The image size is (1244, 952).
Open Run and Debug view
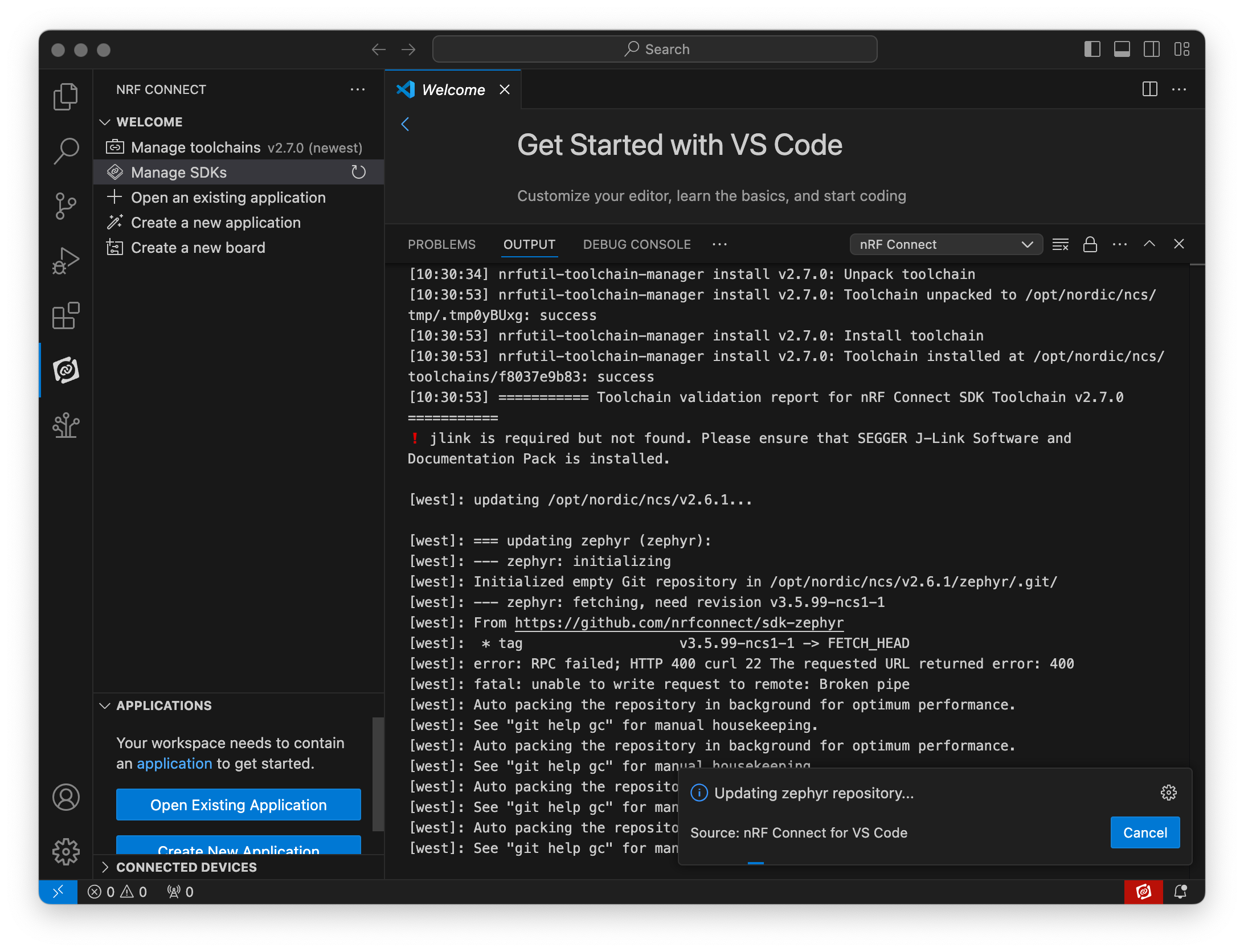click(x=66, y=261)
